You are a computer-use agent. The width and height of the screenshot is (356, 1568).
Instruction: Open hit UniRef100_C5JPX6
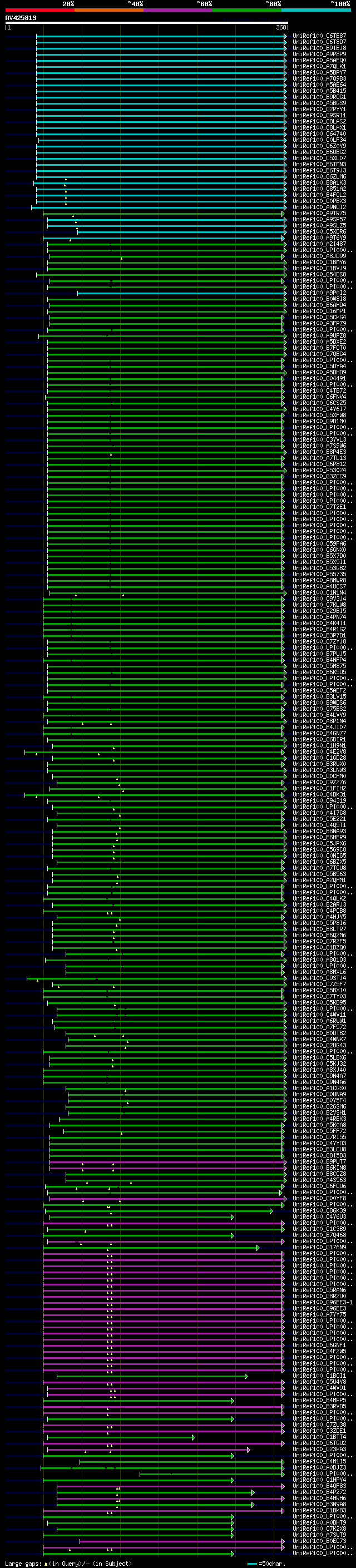pyautogui.click(x=319, y=844)
